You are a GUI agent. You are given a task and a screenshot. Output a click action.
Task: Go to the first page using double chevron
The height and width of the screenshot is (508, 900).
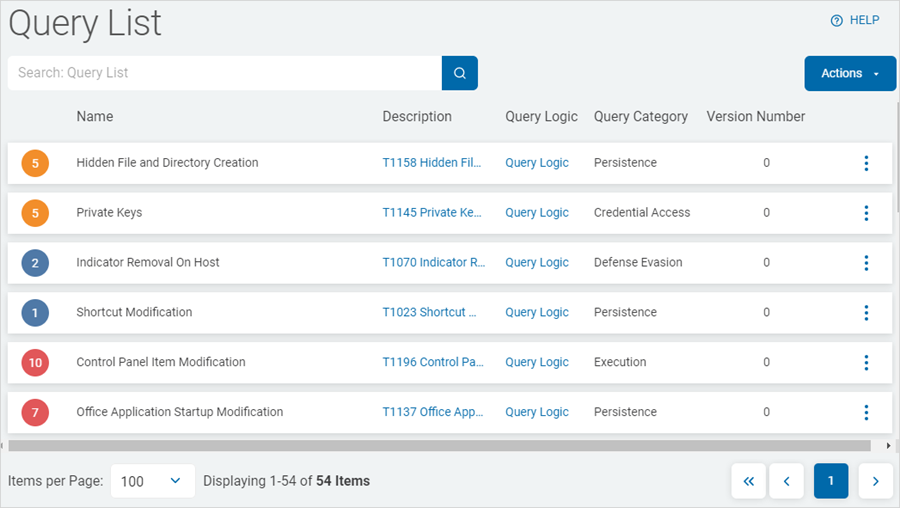coord(749,481)
